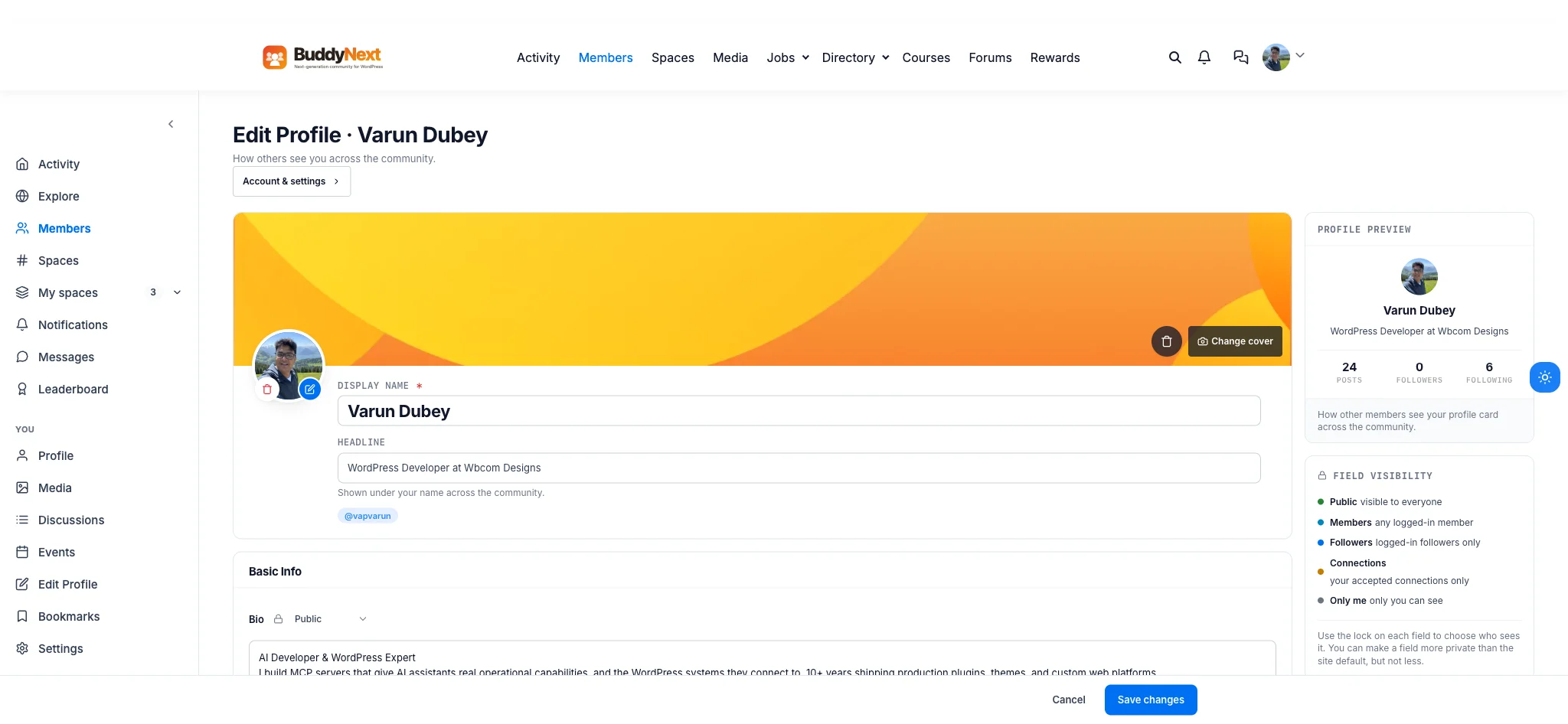Toggle light mode sun button

1545,377
